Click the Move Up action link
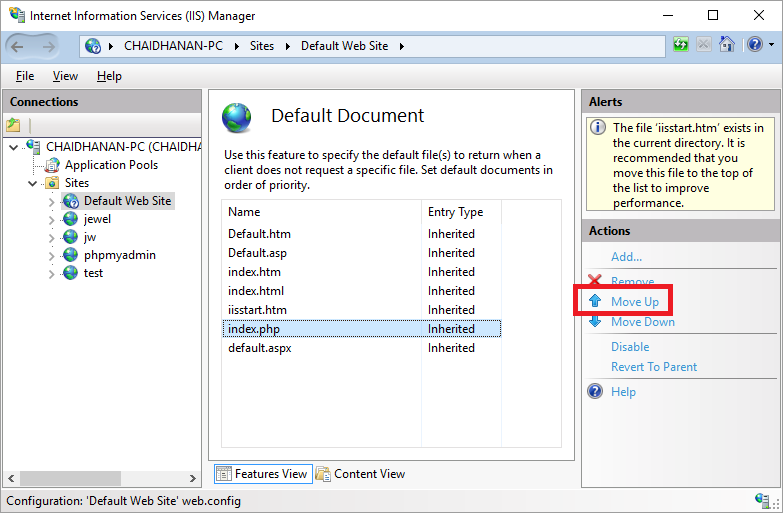The height and width of the screenshot is (513, 783). click(635, 302)
